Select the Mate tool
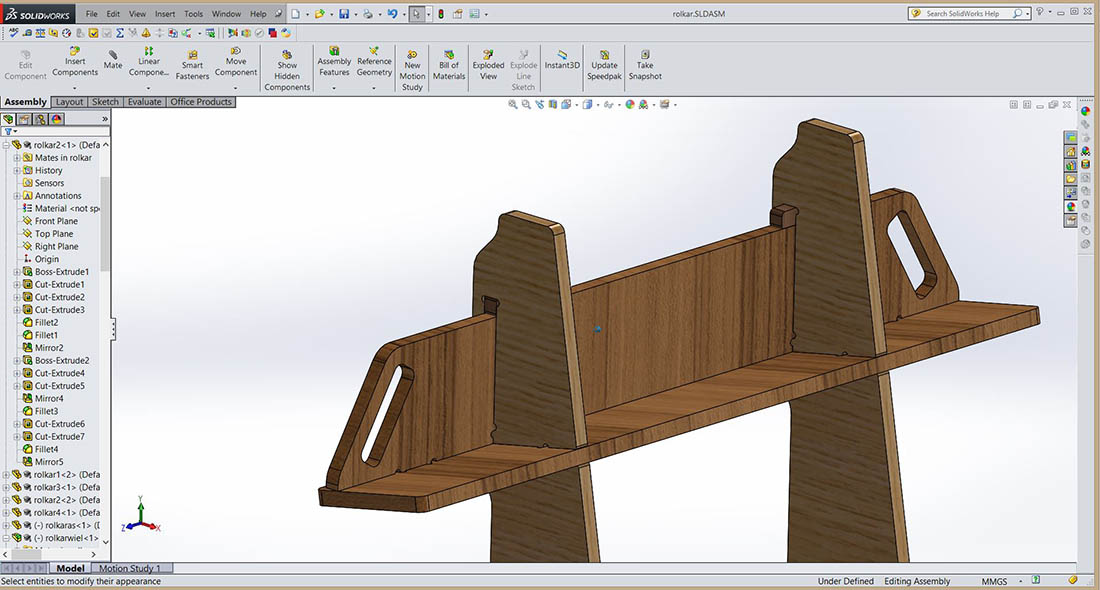Screen dimensions: 1100x590 pyautogui.click(x=113, y=60)
